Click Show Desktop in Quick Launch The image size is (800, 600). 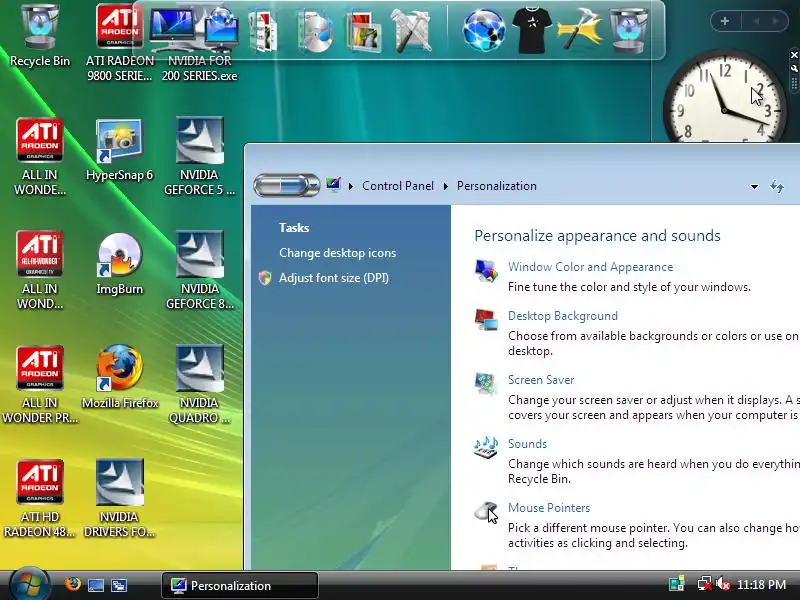(x=96, y=585)
